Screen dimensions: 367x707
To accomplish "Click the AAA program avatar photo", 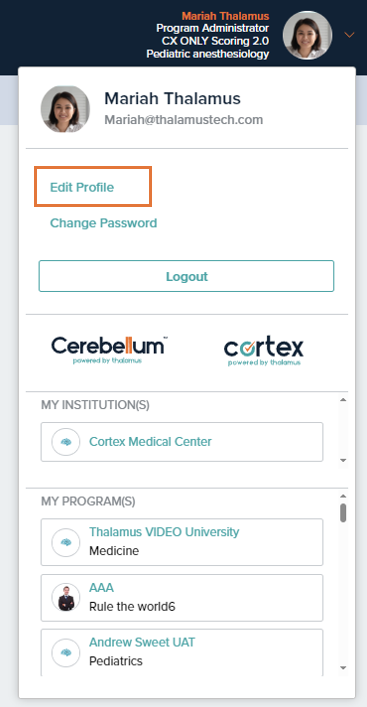I will [x=66, y=597].
